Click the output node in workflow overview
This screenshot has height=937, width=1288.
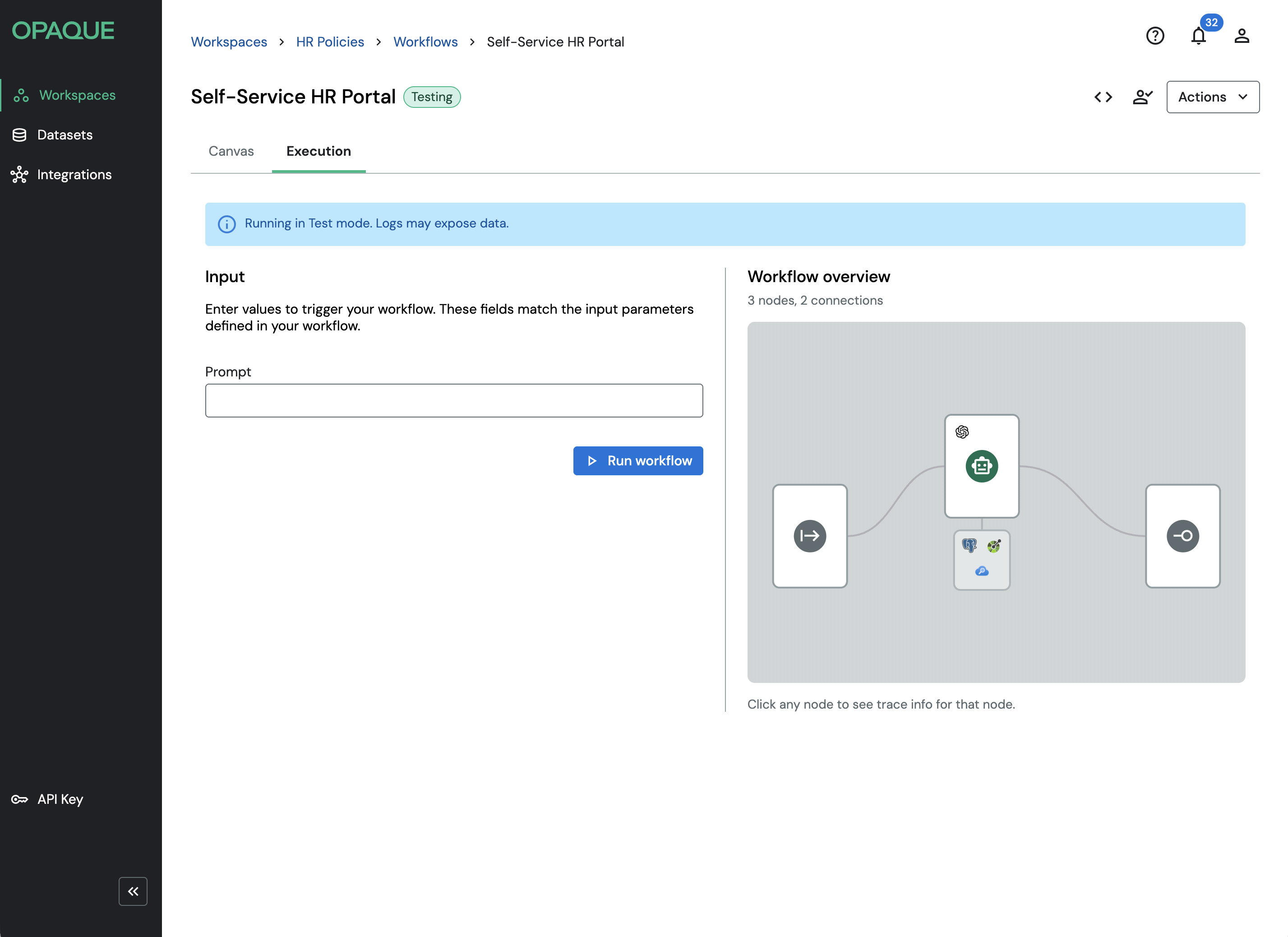coord(1182,536)
